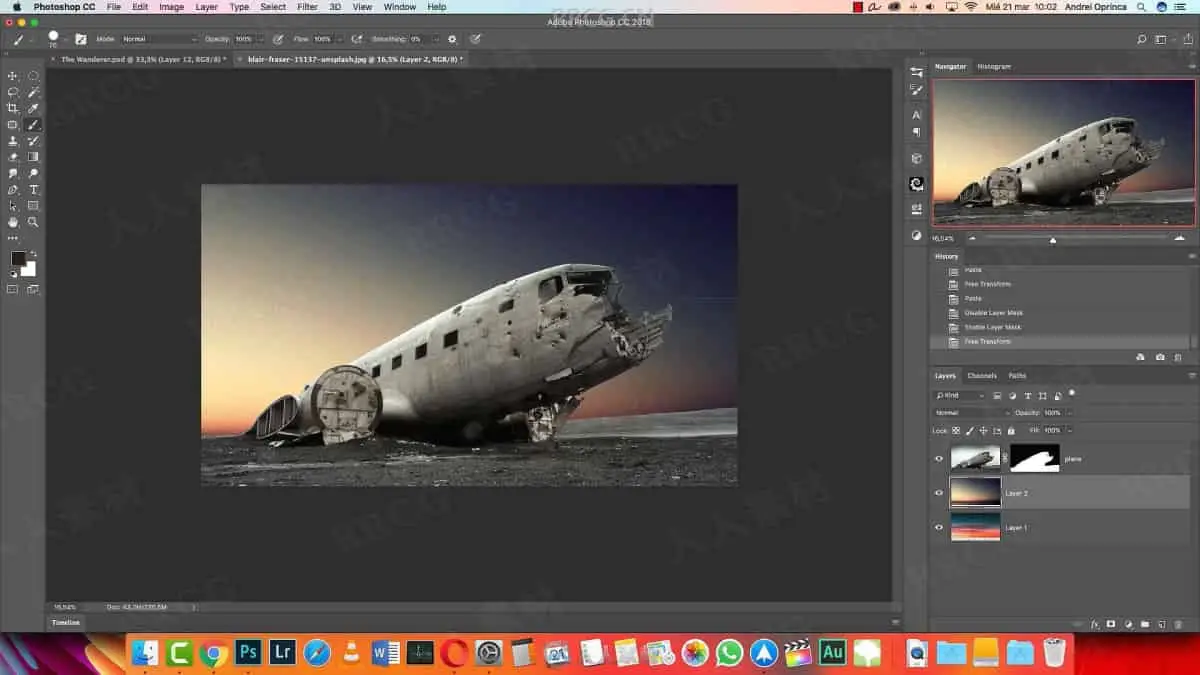Click background color swatch
The width and height of the screenshot is (1200, 675).
(28, 269)
